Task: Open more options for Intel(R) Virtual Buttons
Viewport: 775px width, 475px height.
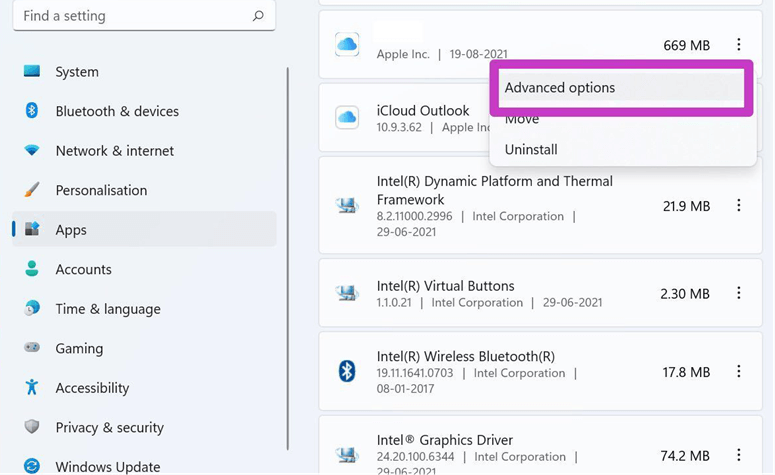Action: point(738,293)
